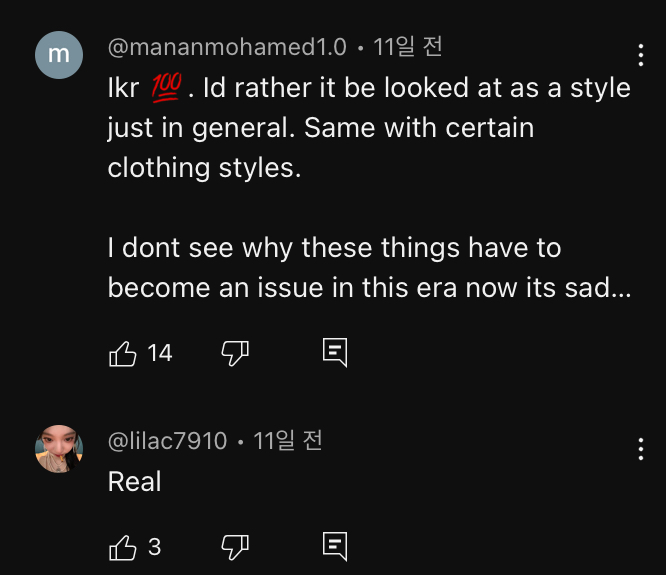This screenshot has height=575, width=666.
Task: Click the "Real" comment text
Action: pos(134,482)
